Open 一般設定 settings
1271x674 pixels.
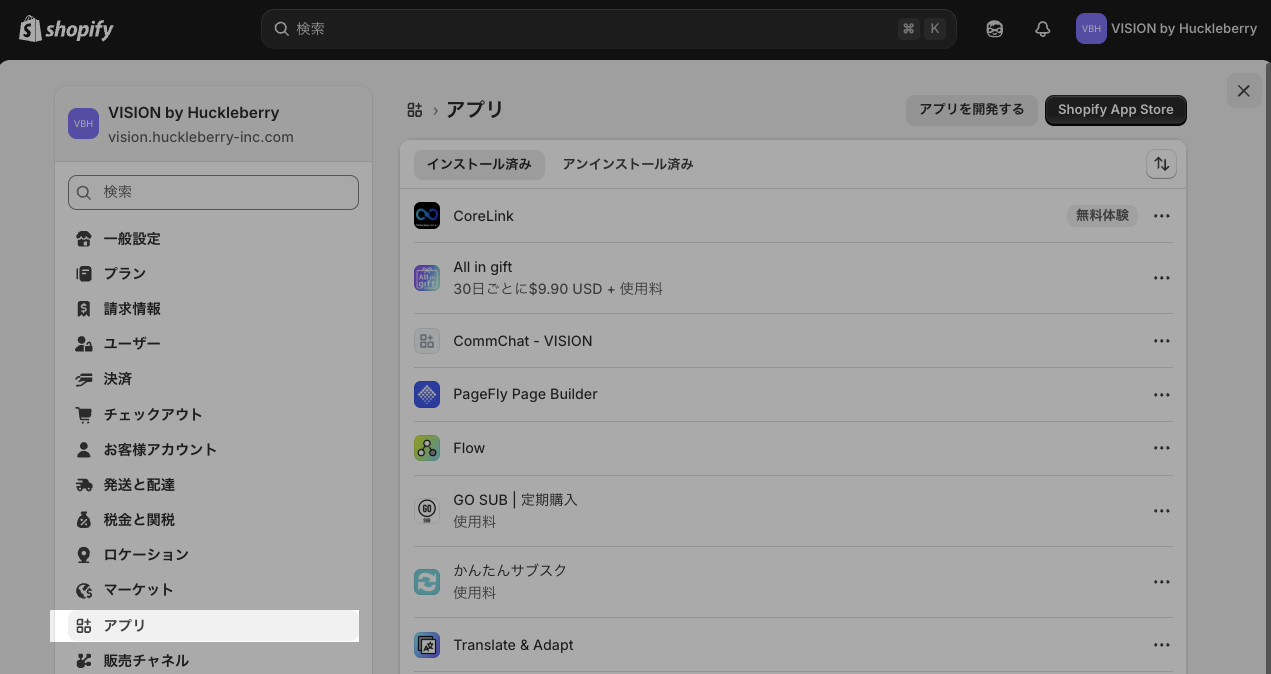tap(213, 239)
